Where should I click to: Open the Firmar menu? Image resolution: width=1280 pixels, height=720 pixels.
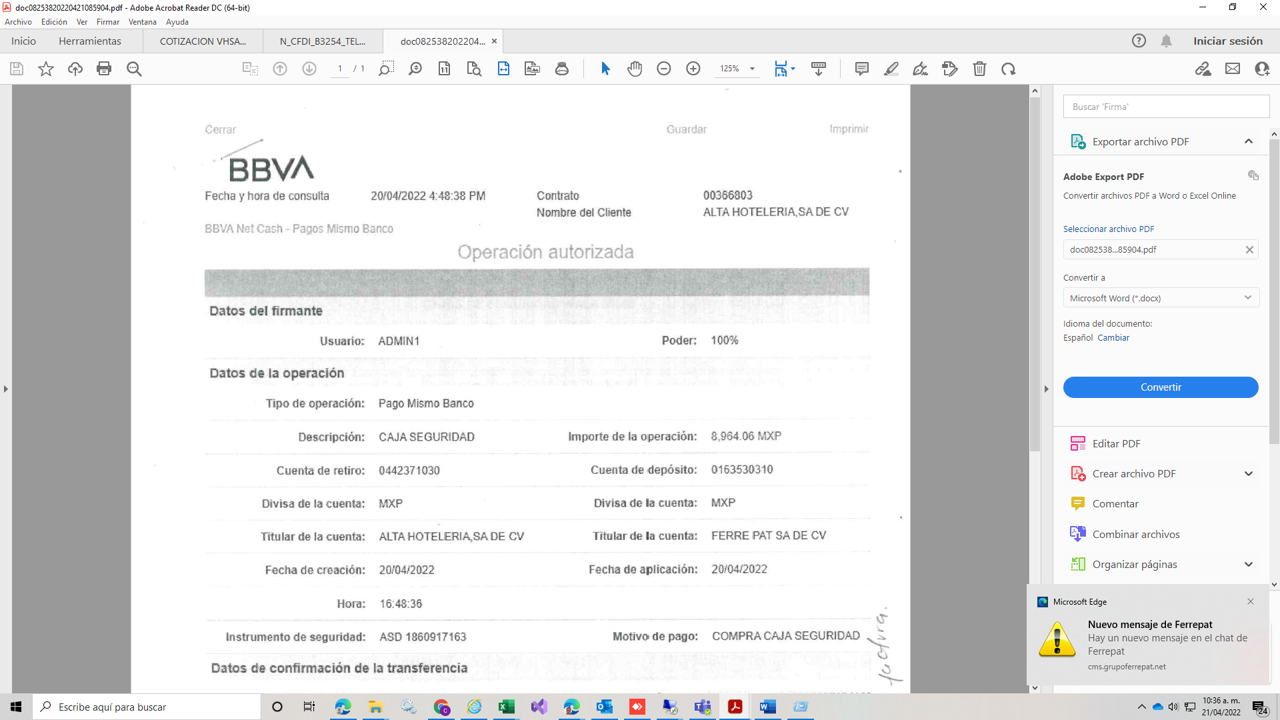[x=108, y=22]
